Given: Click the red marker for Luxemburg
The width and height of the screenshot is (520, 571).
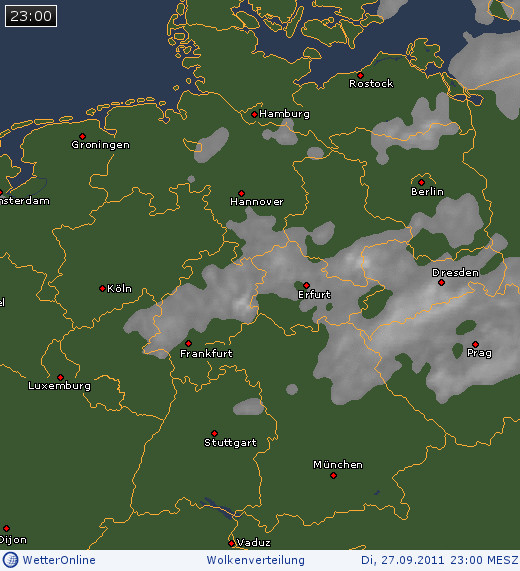Looking at the screenshot, I should (60, 377).
